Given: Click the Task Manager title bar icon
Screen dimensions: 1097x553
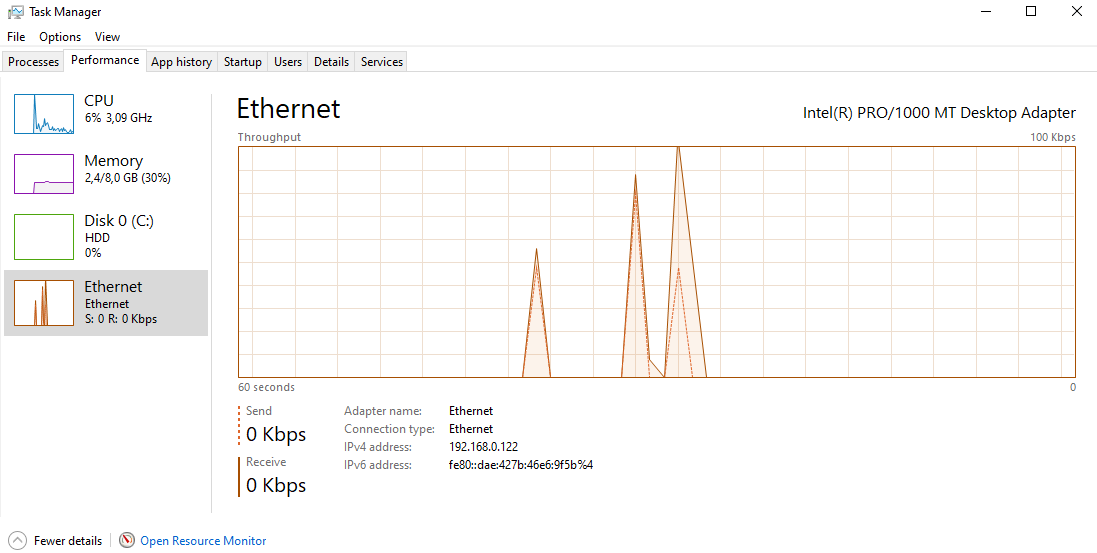Looking at the screenshot, I should click(x=16, y=12).
